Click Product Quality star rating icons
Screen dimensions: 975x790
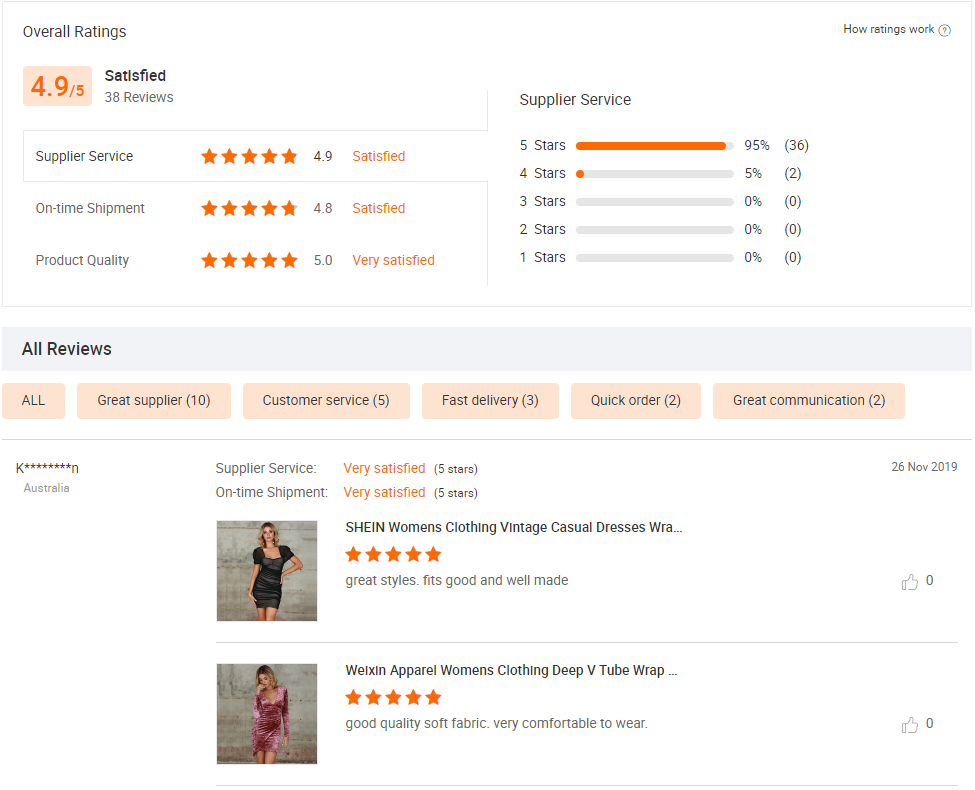click(249, 260)
